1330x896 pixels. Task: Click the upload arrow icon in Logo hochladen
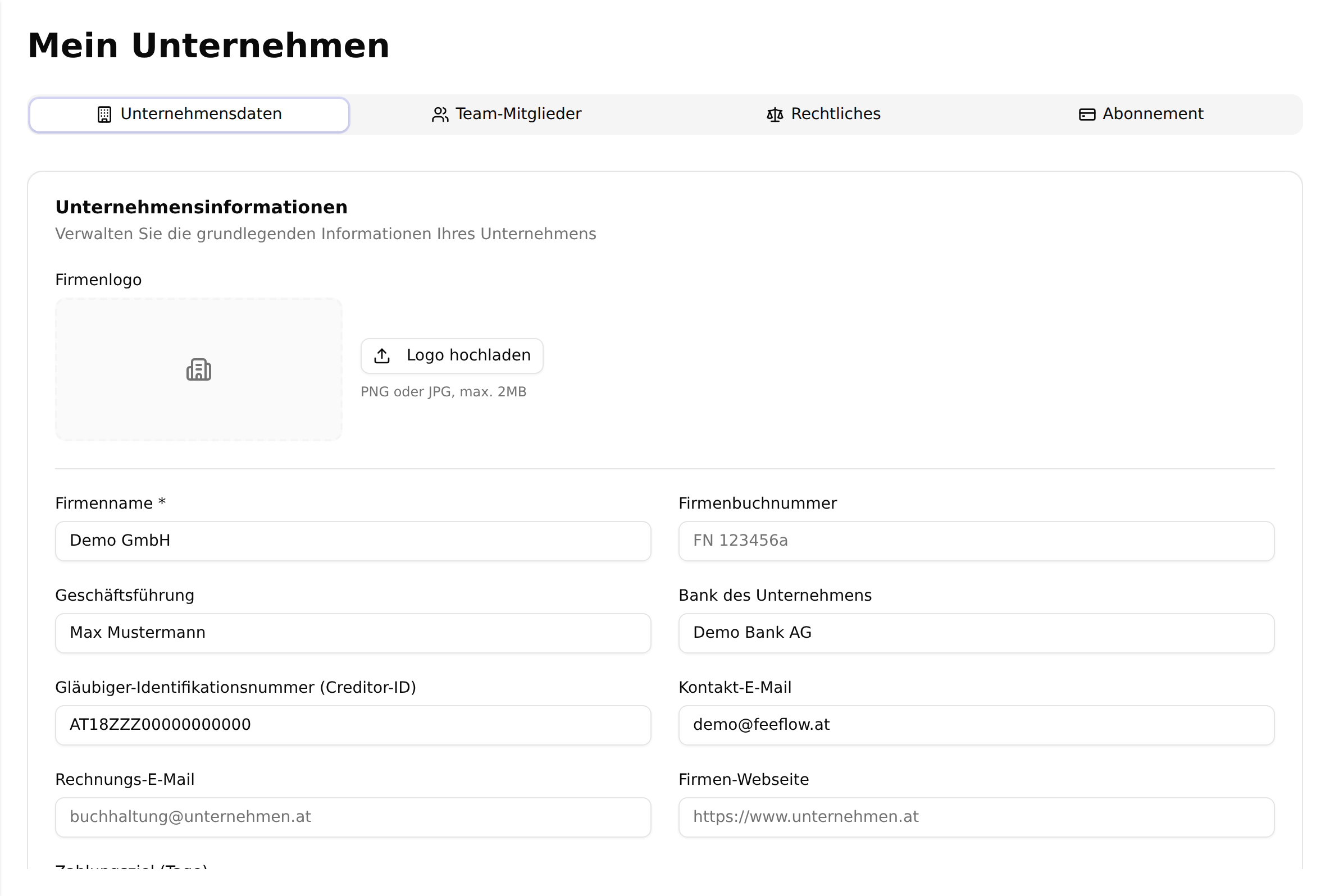coord(382,355)
